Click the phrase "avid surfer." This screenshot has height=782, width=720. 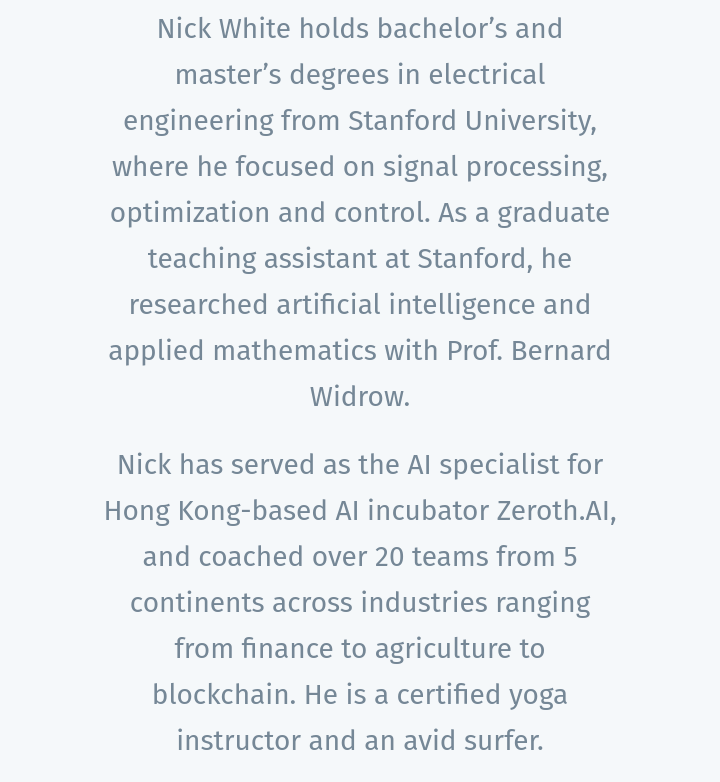473,741
